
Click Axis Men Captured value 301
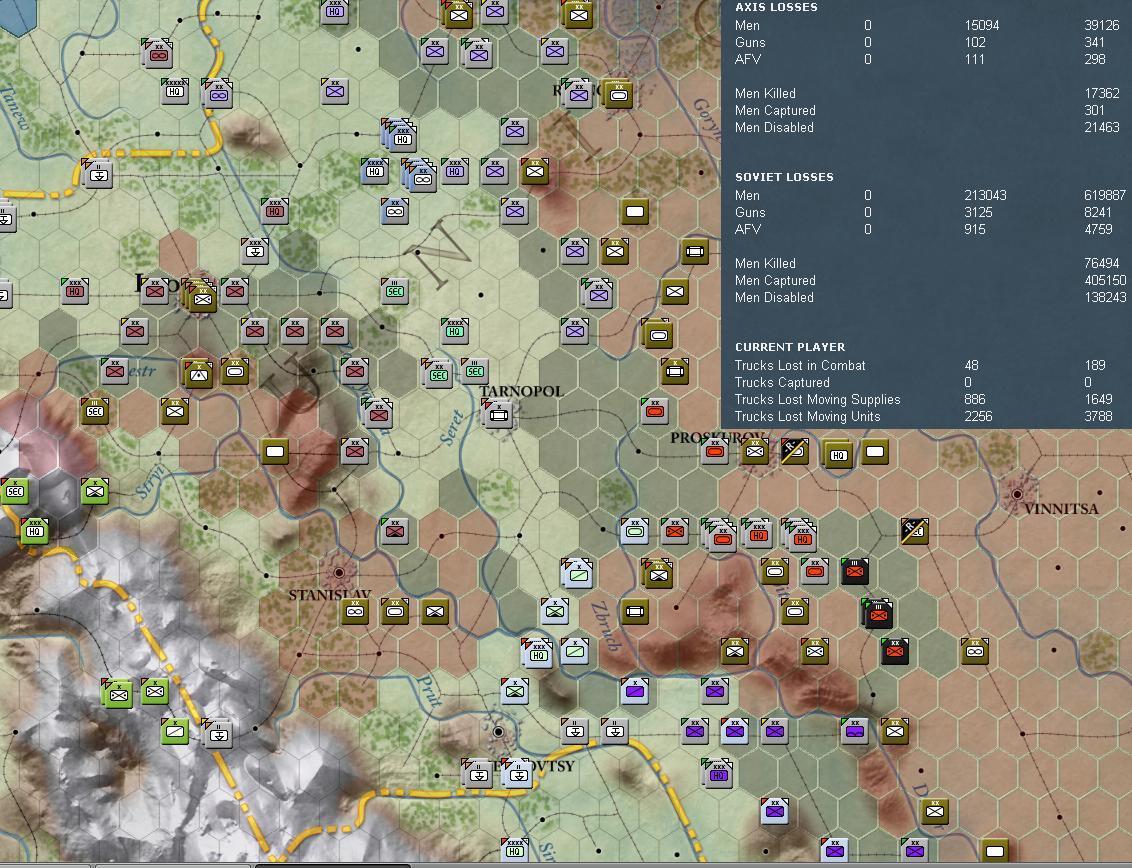click(x=1094, y=110)
